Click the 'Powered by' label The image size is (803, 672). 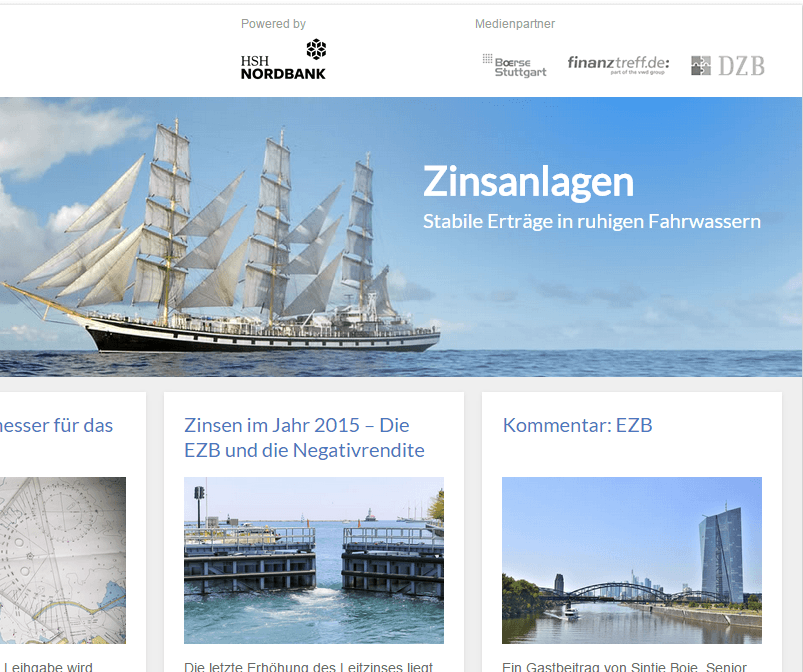coord(273,24)
